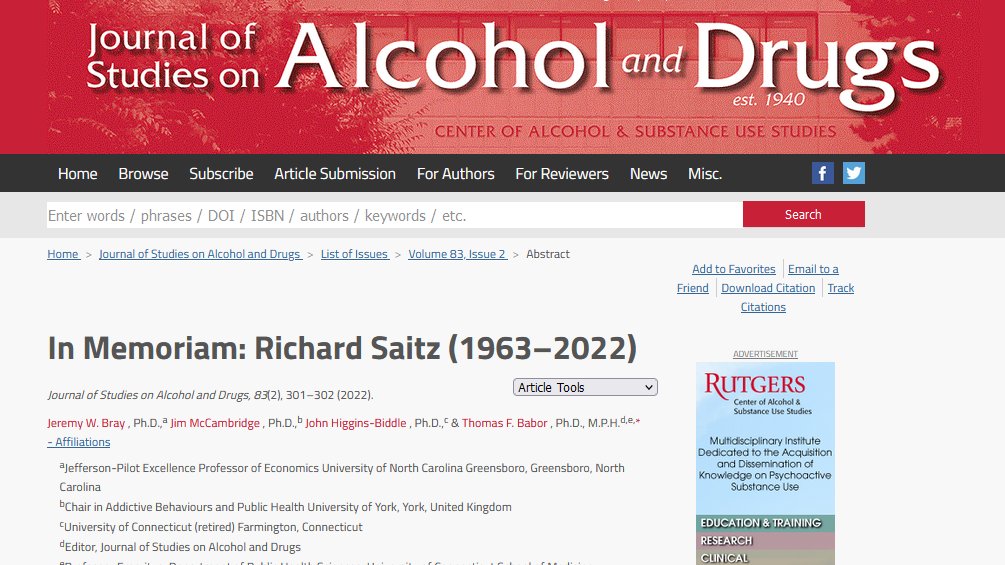This screenshot has width=1005, height=565.
Task: Open the For Authors menu
Action: (x=456, y=174)
